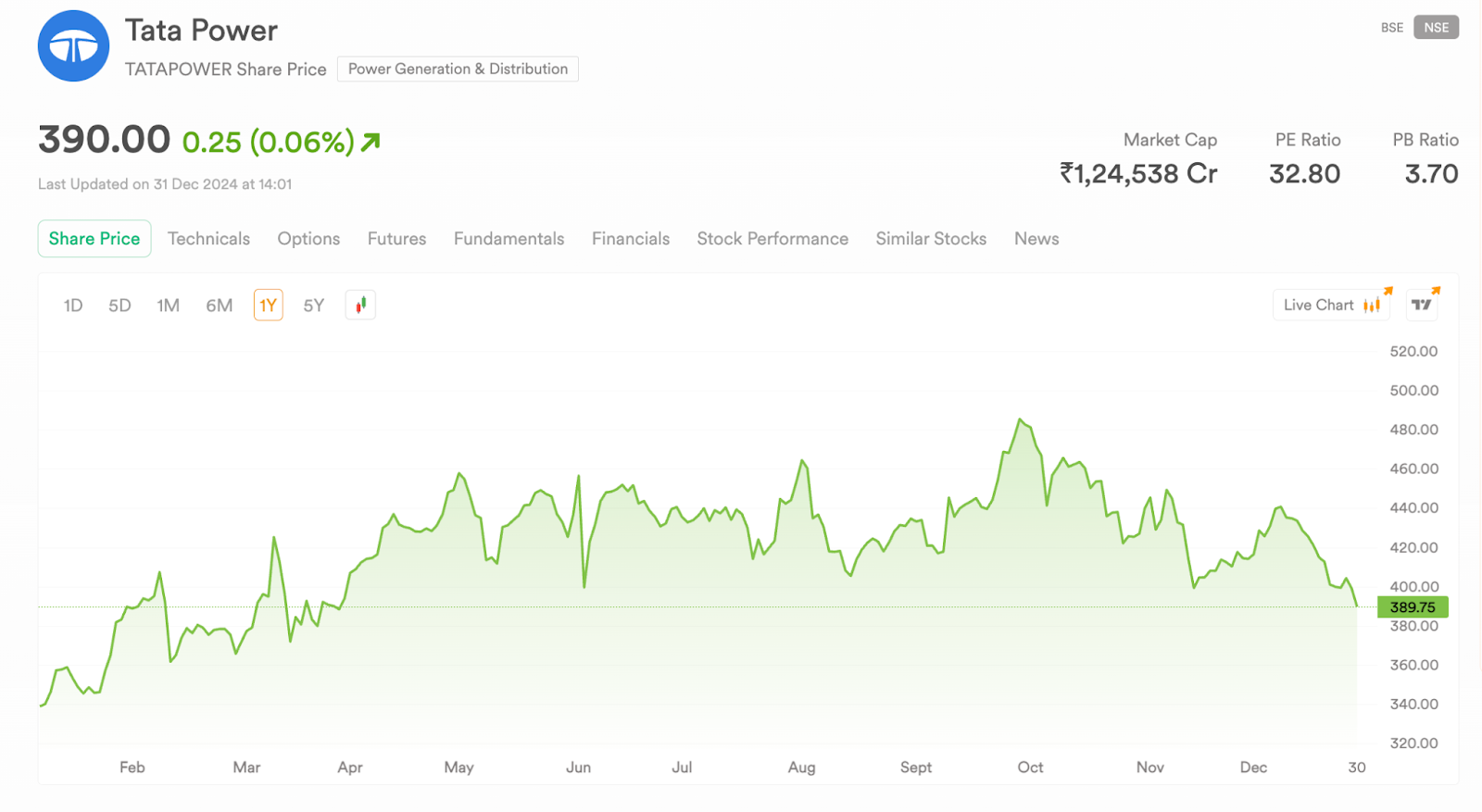1482x812 pixels.
Task: Click the ₹1,24,538 Cr market cap value
Action: pos(1138,173)
